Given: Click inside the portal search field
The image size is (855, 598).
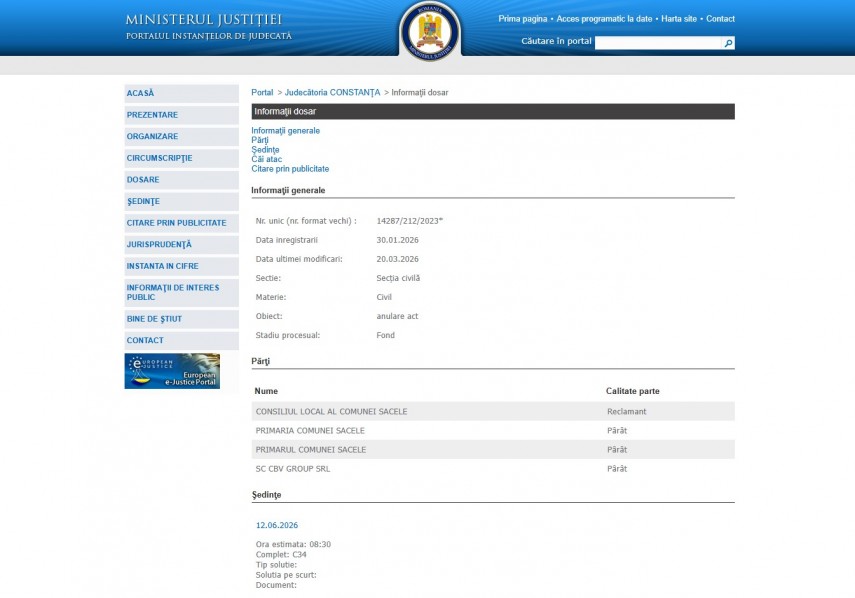Looking at the screenshot, I should click(658, 43).
